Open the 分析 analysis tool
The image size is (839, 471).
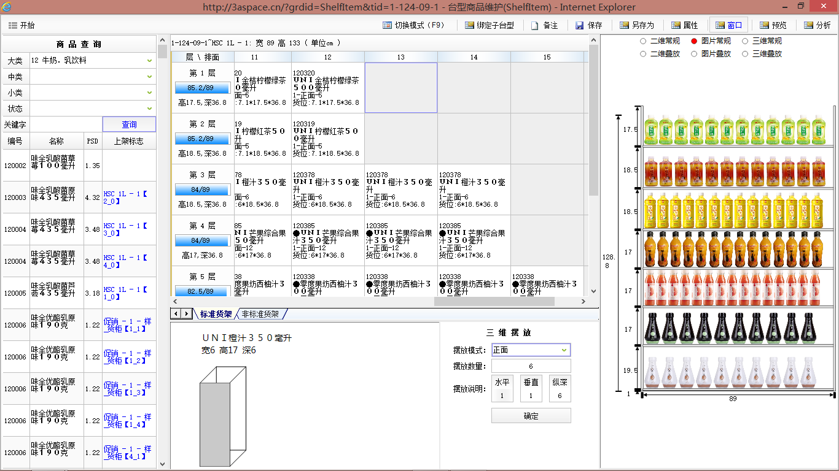click(809, 25)
